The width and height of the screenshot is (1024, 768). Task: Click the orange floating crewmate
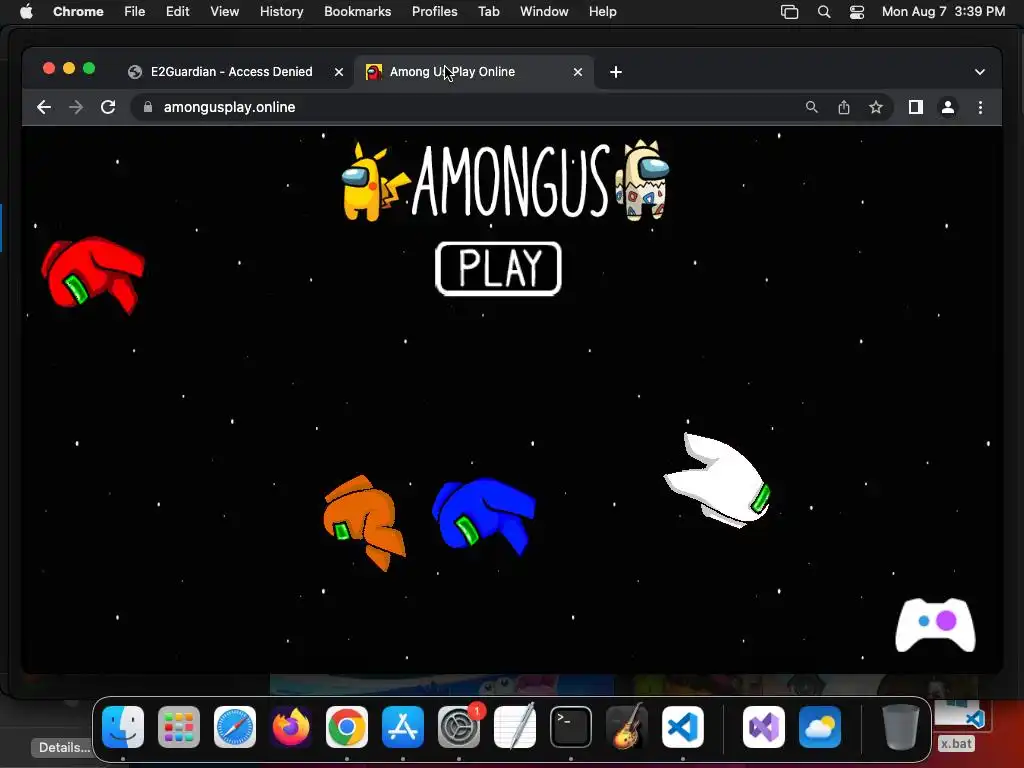363,522
